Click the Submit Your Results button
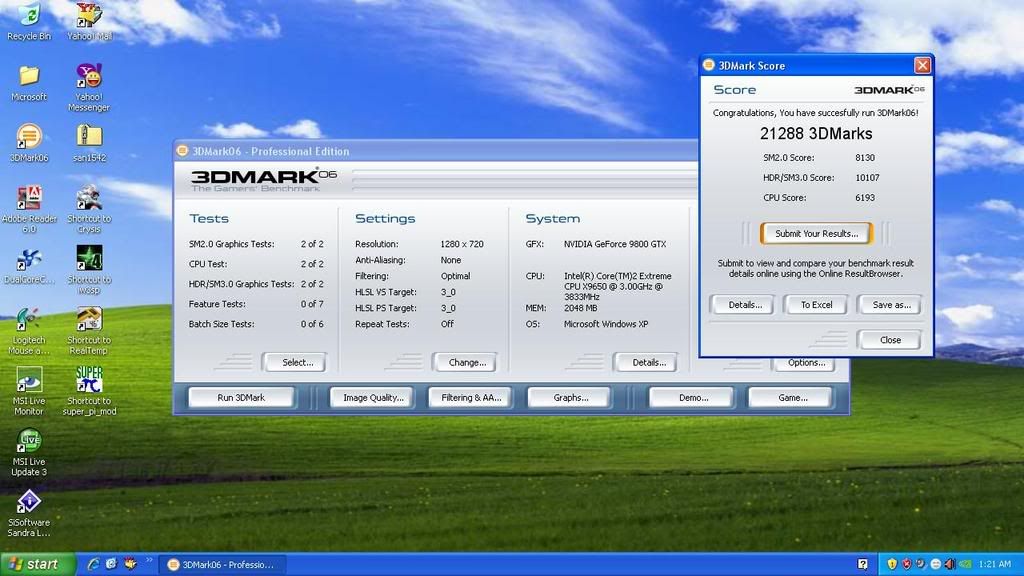This screenshot has width=1024, height=576. tap(816, 233)
